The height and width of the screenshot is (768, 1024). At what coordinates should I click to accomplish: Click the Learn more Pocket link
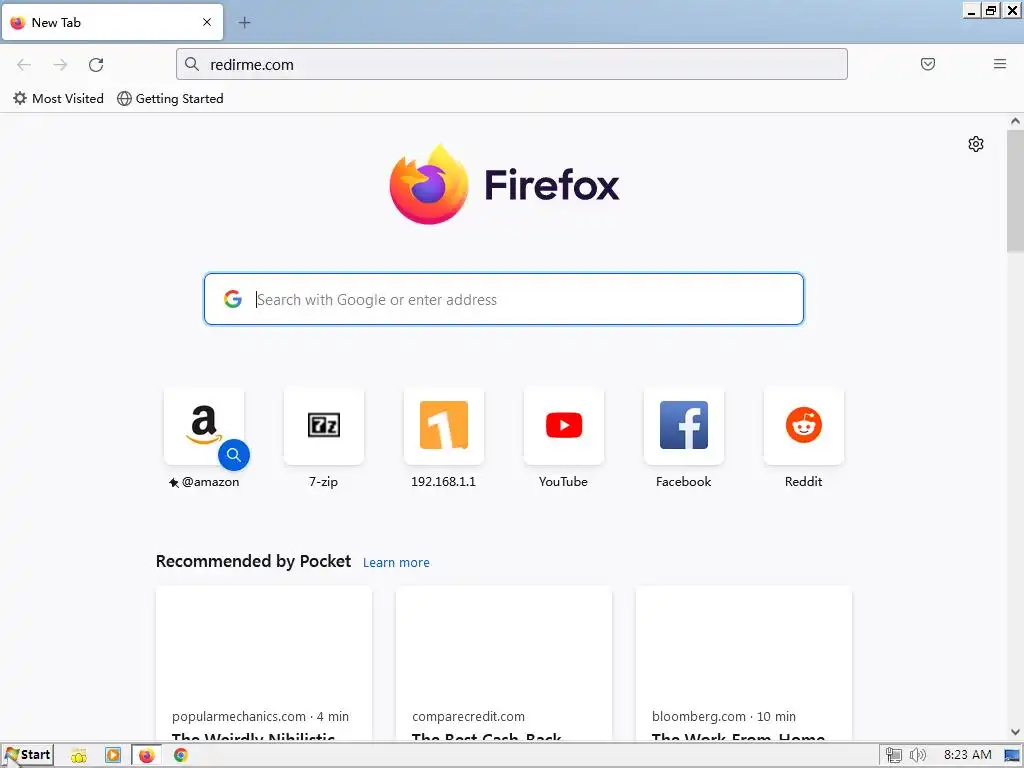coord(396,562)
